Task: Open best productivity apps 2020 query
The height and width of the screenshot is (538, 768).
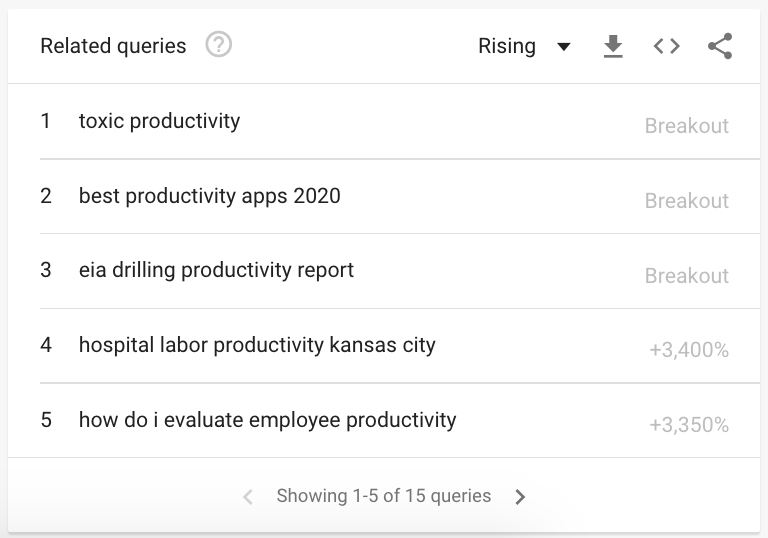Action: pyautogui.click(x=210, y=196)
